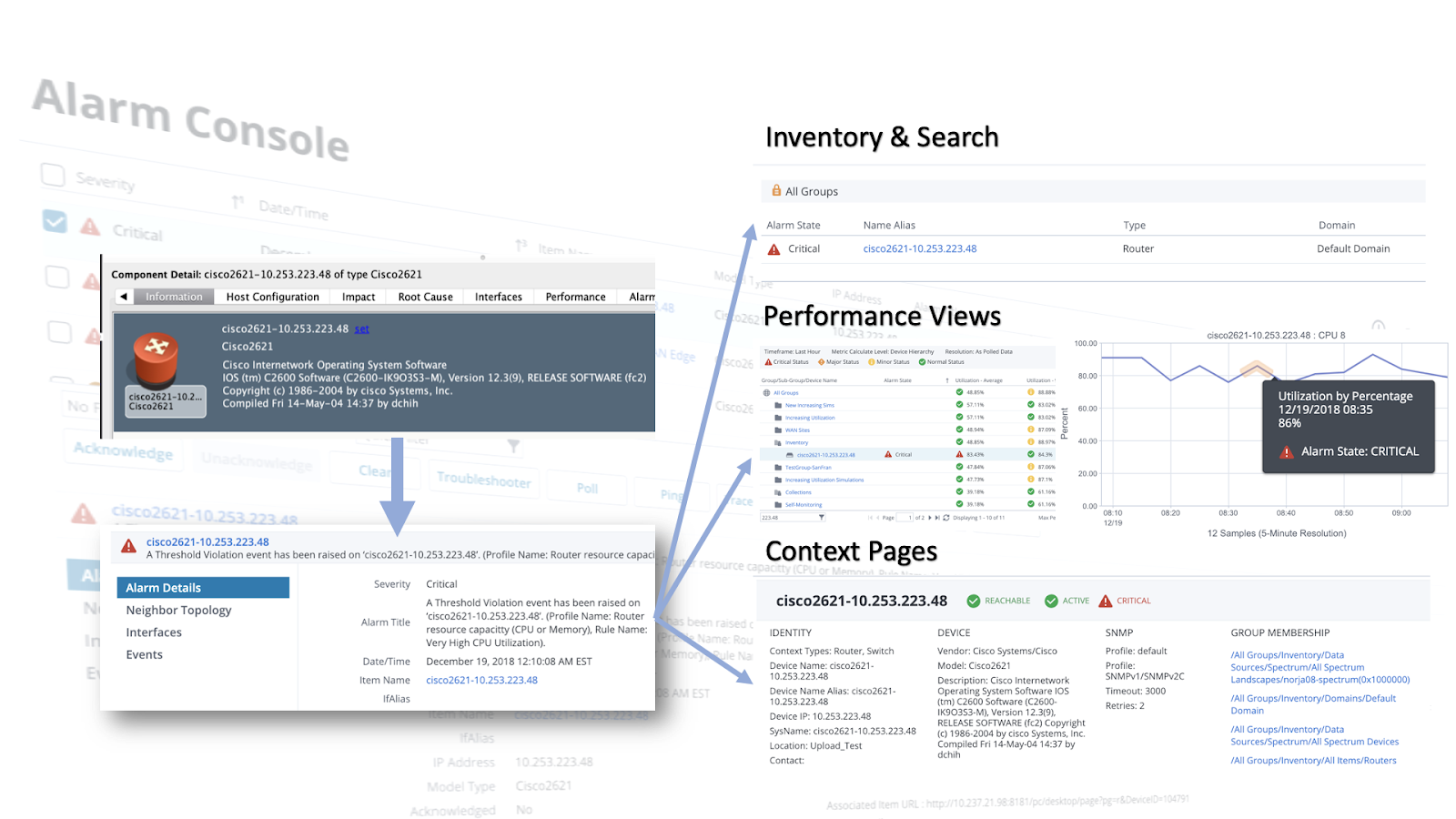Click the red CRITICAL triangle icon in Context Pages

point(1106,601)
